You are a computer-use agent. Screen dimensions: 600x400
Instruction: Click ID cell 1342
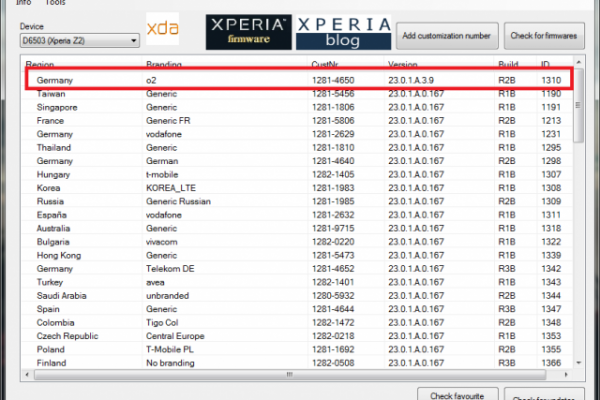(x=551, y=269)
